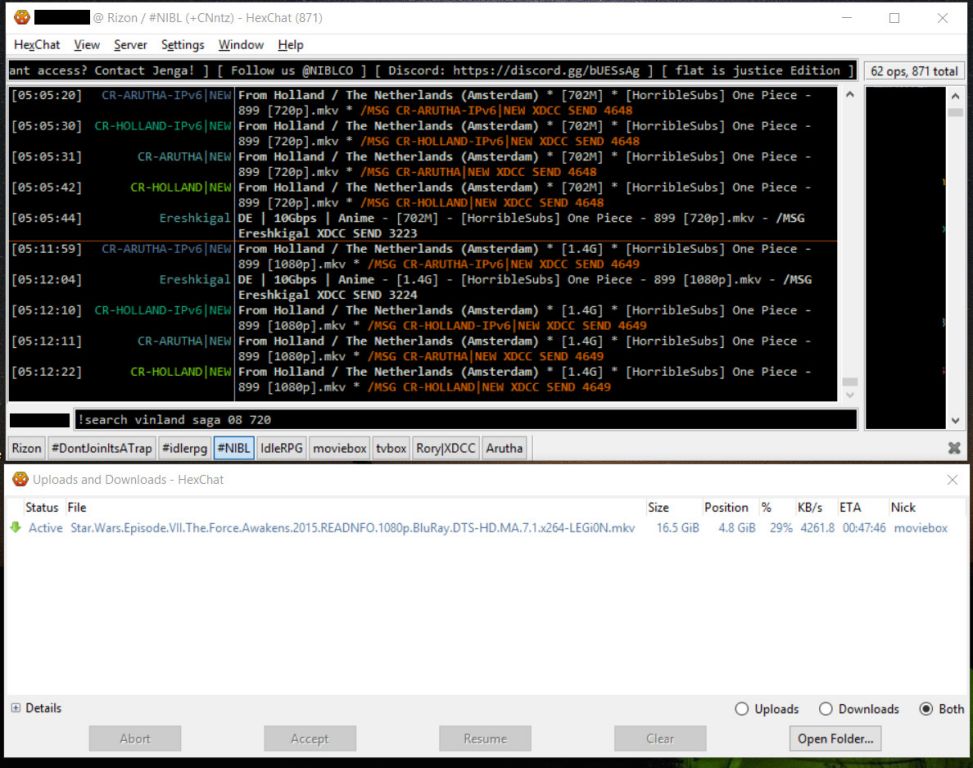Click the % column header
This screenshot has height=768, width=973.
coord(766,507)
